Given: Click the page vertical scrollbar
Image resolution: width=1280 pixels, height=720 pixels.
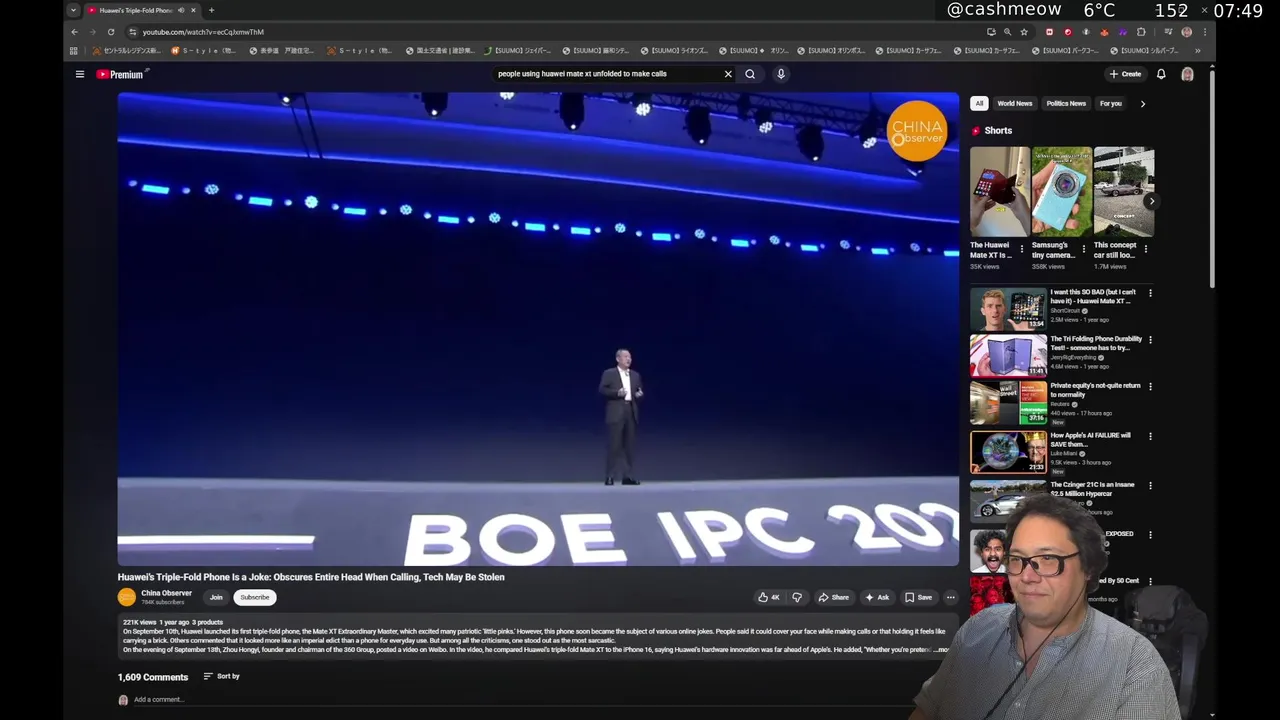Looking at the screenshot, I should 1212,180.
